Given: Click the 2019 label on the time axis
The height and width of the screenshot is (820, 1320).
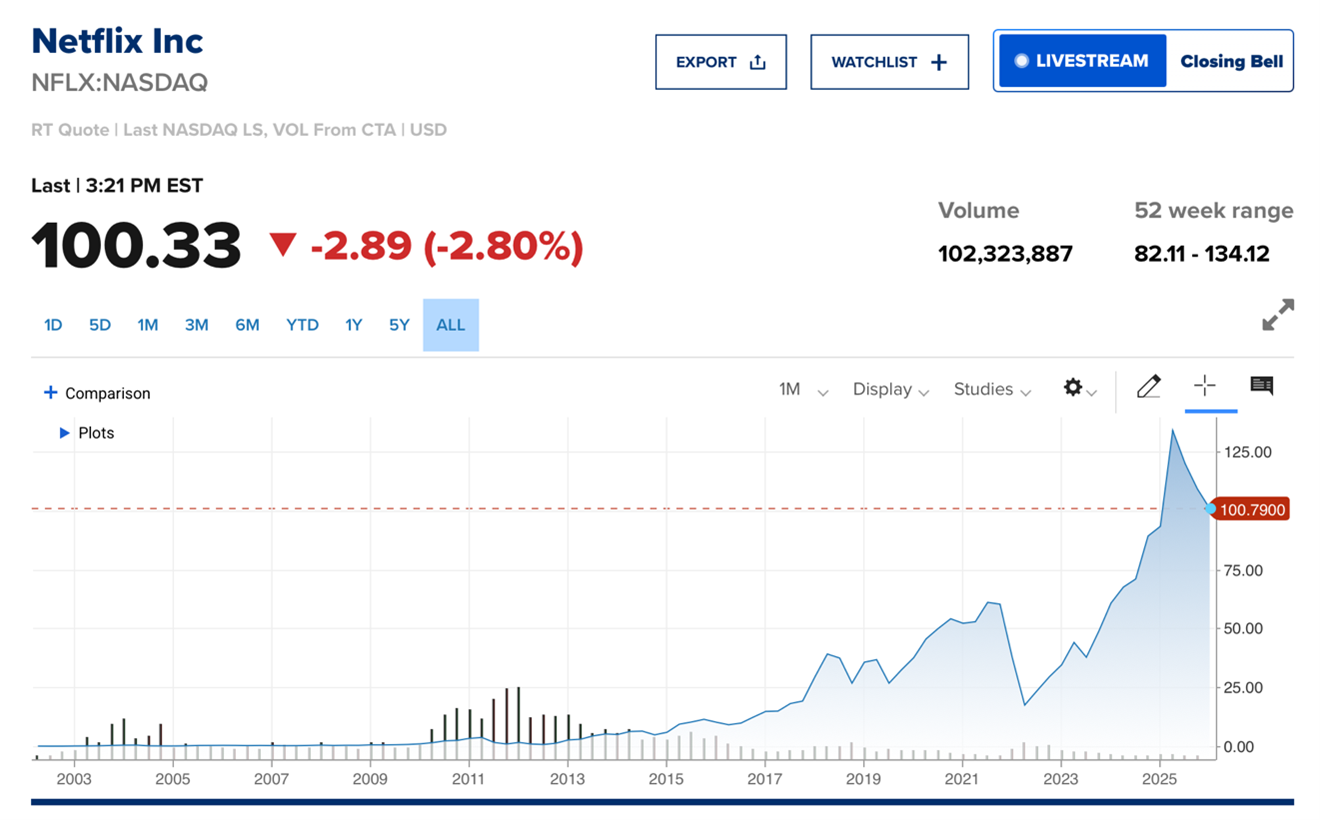Looking at the screenshot, I should [x=863, y=779].
